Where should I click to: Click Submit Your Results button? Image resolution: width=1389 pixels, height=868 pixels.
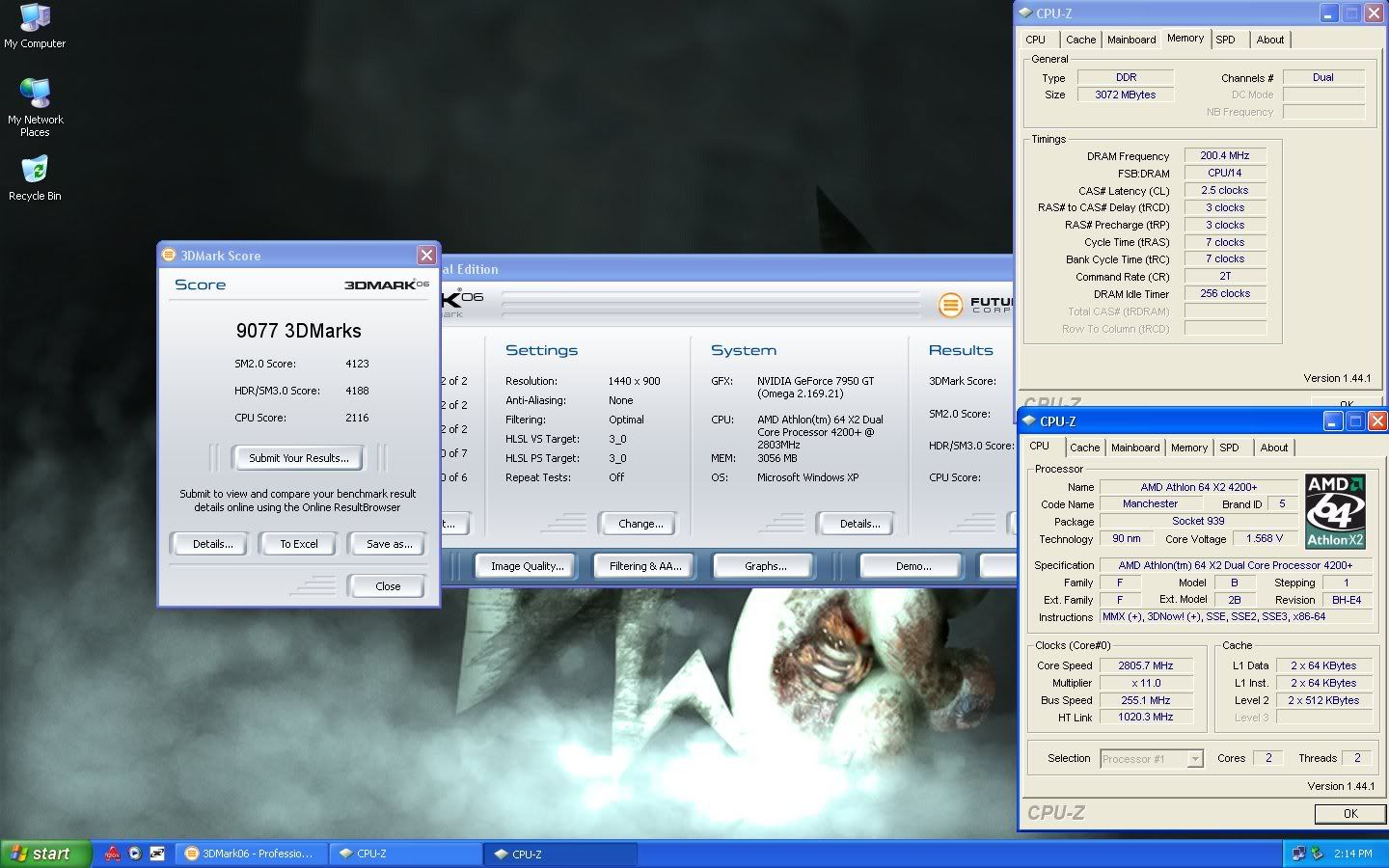[x=299, y=458]
